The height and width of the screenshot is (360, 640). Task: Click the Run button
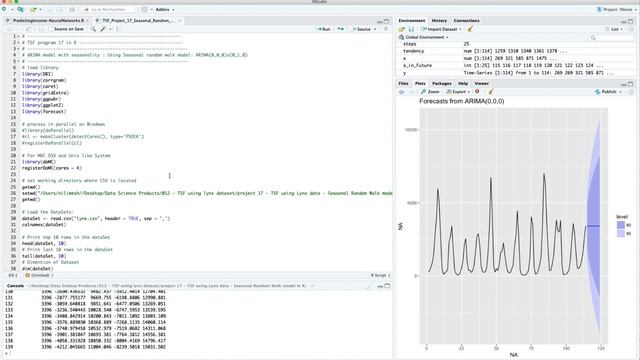324,29
